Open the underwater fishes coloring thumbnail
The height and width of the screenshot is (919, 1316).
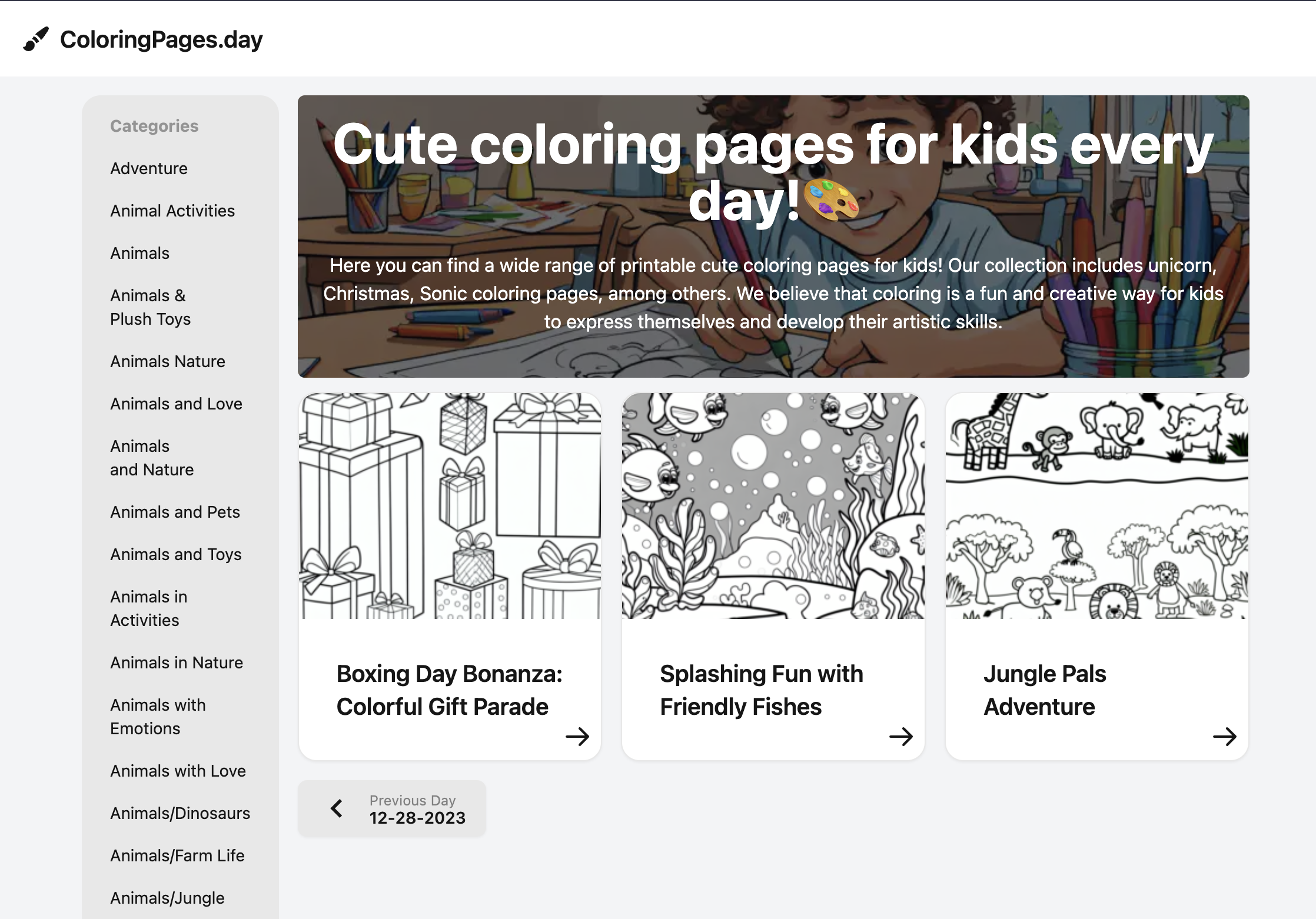tap(773, 506)
